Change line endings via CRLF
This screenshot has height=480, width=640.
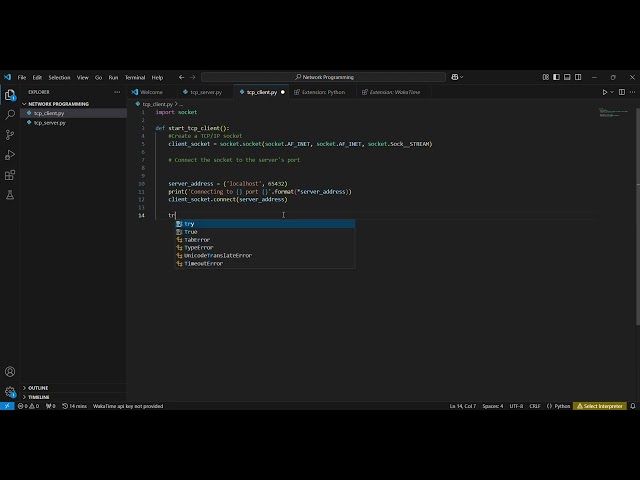click(x=535, y=406)
